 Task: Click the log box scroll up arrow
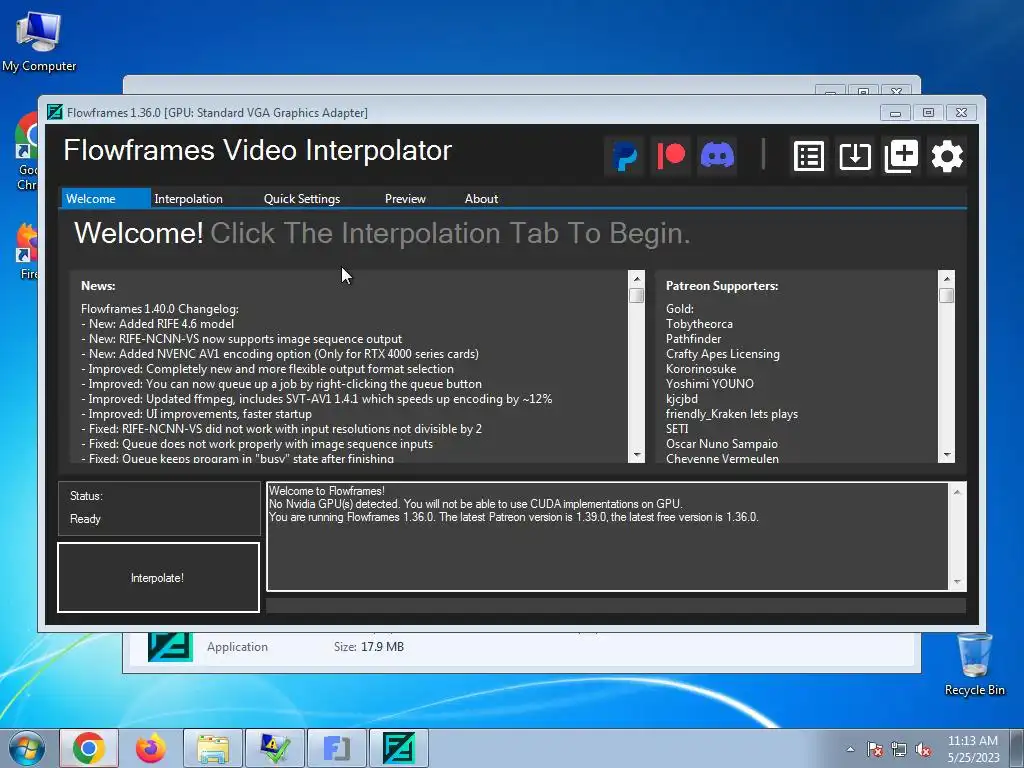click(x=957, y=492)
